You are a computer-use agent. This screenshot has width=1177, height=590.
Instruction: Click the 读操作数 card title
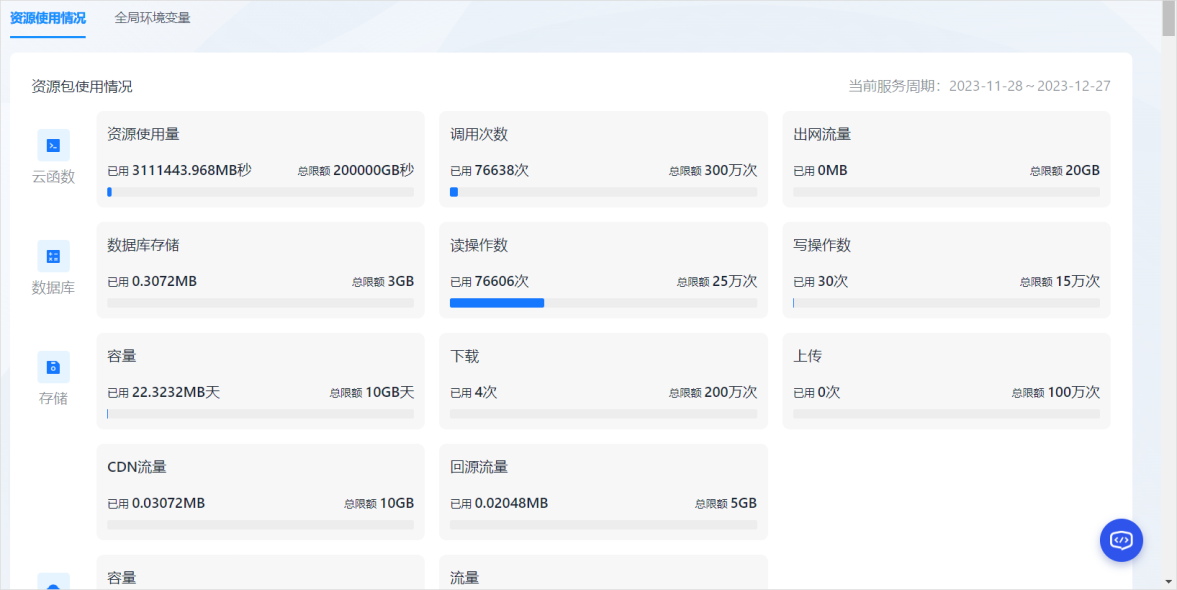click(479, 245)
